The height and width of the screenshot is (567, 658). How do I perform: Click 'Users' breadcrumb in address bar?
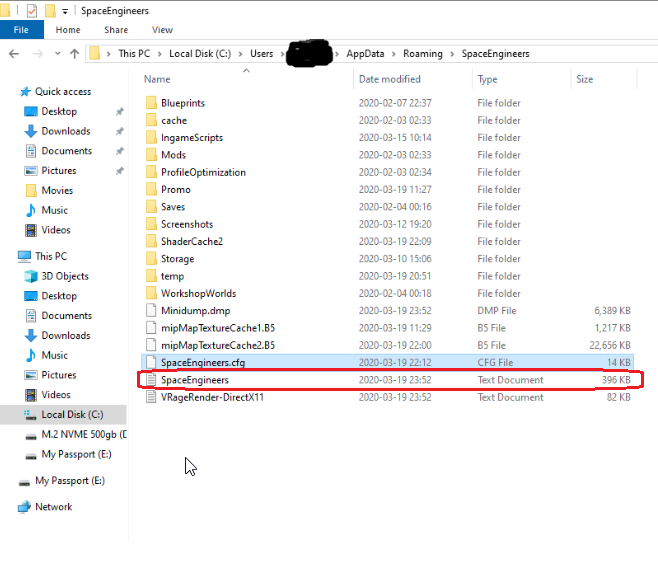click(261, 54)
